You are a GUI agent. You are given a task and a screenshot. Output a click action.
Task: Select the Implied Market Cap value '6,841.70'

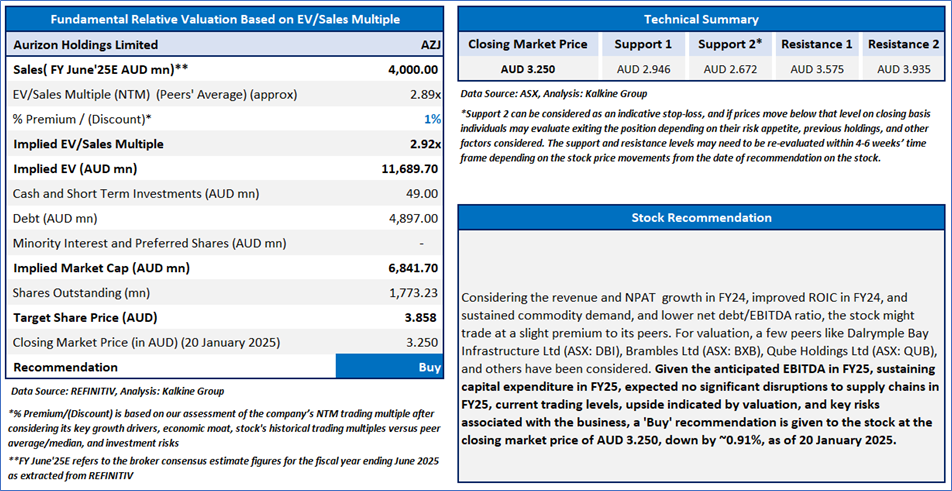pos(413,268)
